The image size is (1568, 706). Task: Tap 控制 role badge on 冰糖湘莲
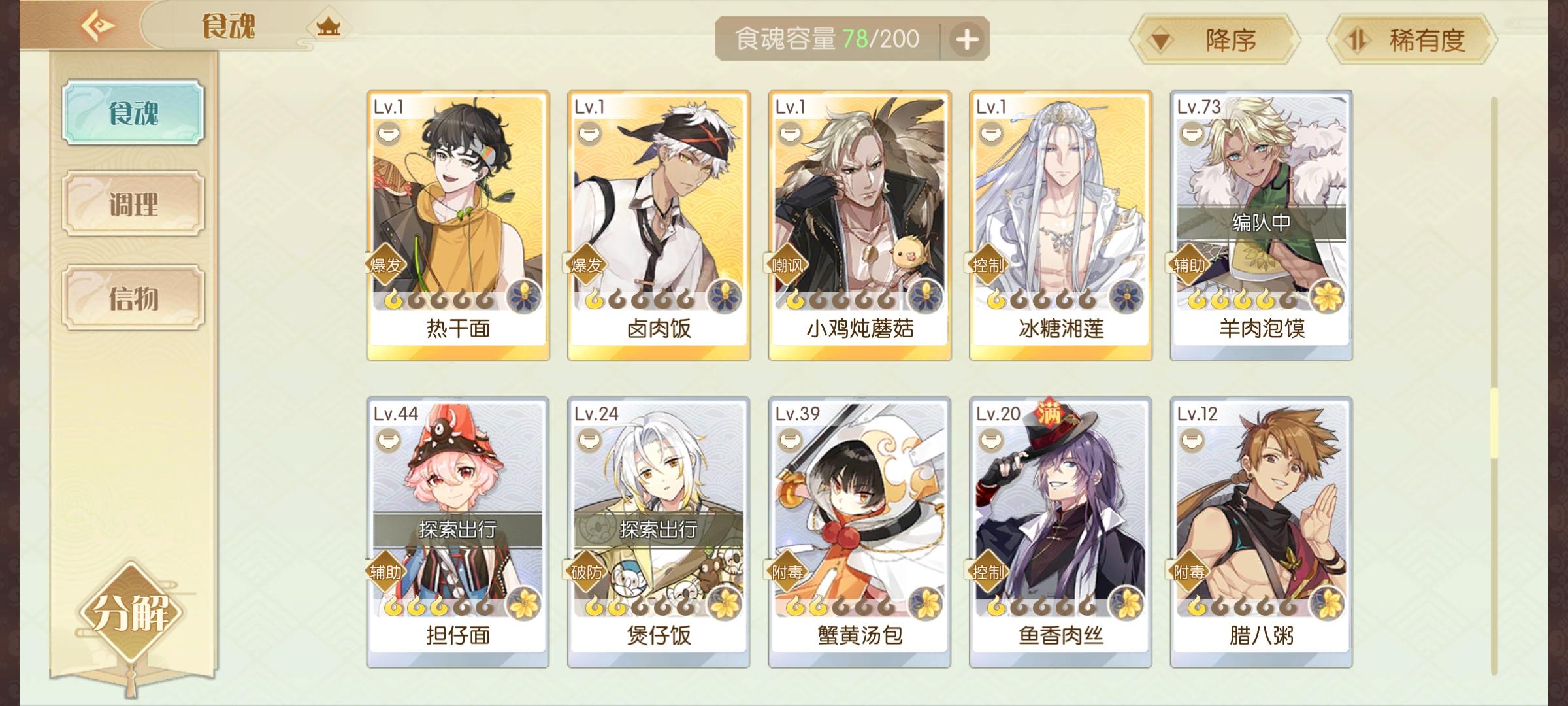coord(988,265)
